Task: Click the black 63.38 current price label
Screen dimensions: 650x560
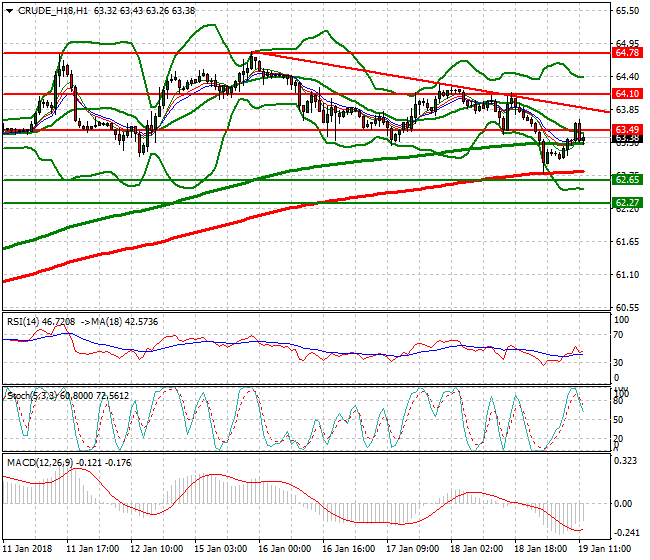Action: (627, 138)
